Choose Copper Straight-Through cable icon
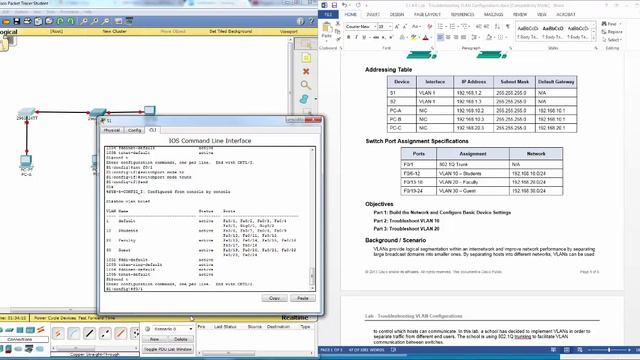 (89, 333)
